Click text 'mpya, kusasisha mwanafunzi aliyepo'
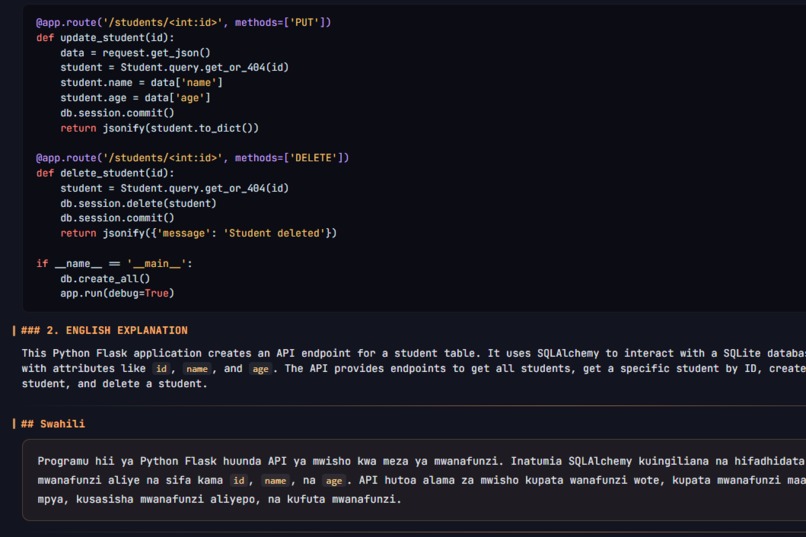806x537 pixels. (x=146, y=499)
